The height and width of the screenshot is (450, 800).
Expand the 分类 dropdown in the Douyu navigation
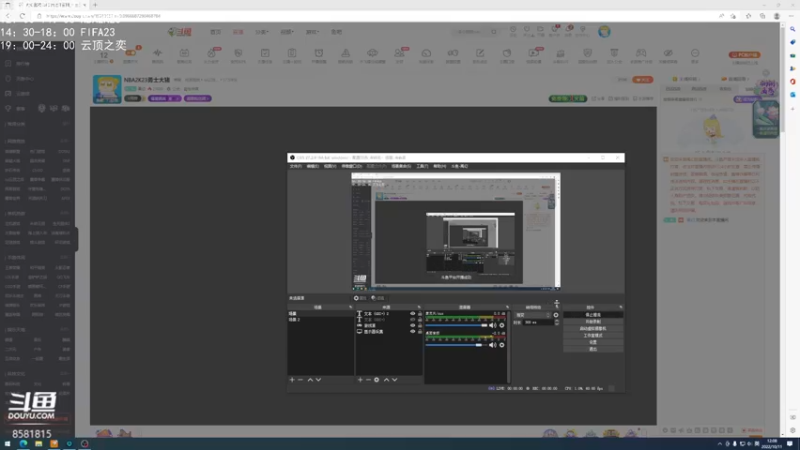262,32
